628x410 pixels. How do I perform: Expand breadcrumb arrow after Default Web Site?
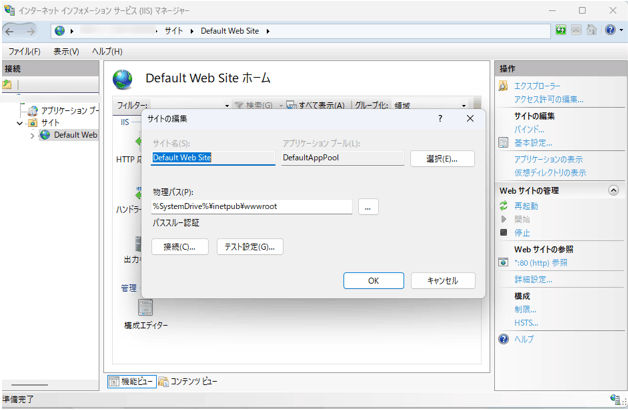click(x=268, y=31)
